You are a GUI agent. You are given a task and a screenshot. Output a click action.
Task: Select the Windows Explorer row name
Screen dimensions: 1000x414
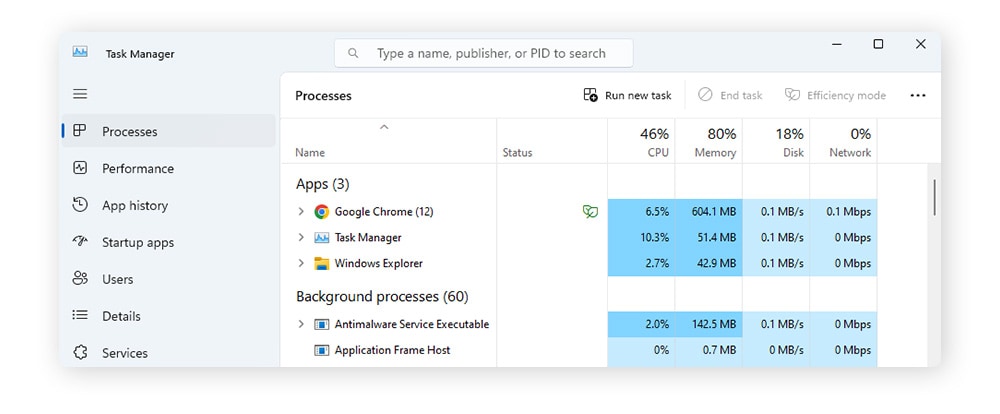[378, 263]
